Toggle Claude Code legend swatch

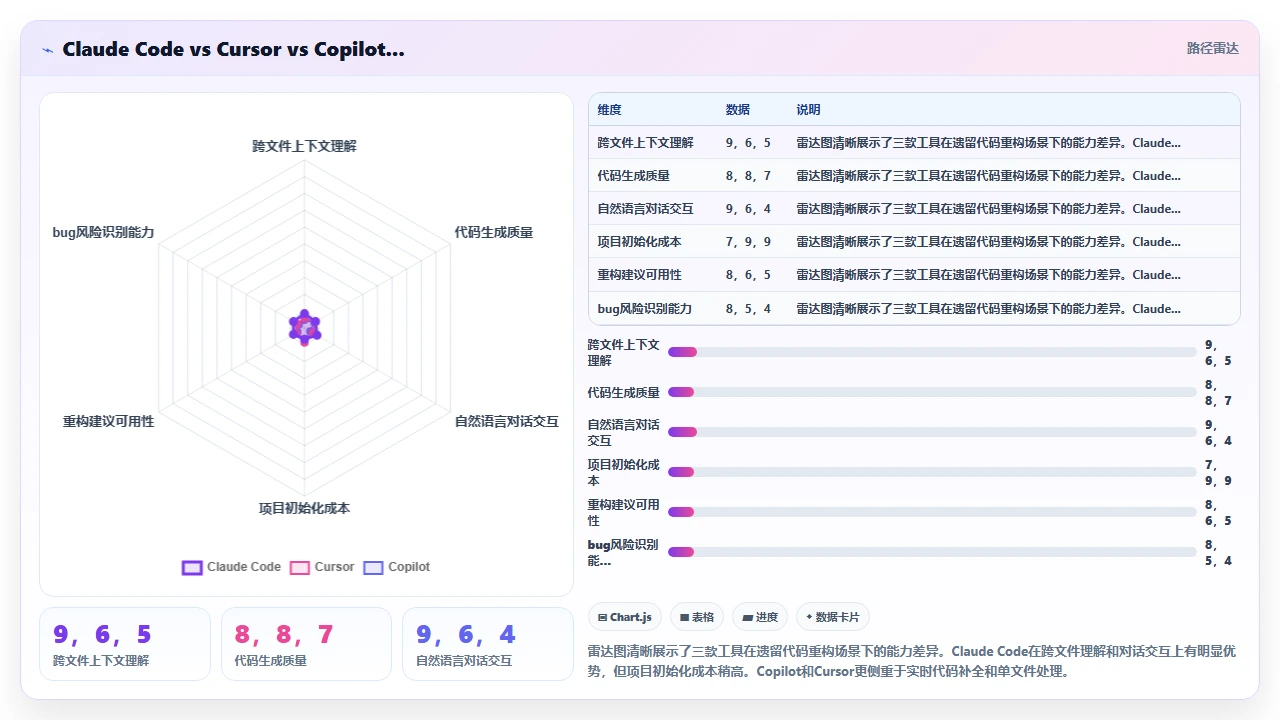tap(192, 567)
